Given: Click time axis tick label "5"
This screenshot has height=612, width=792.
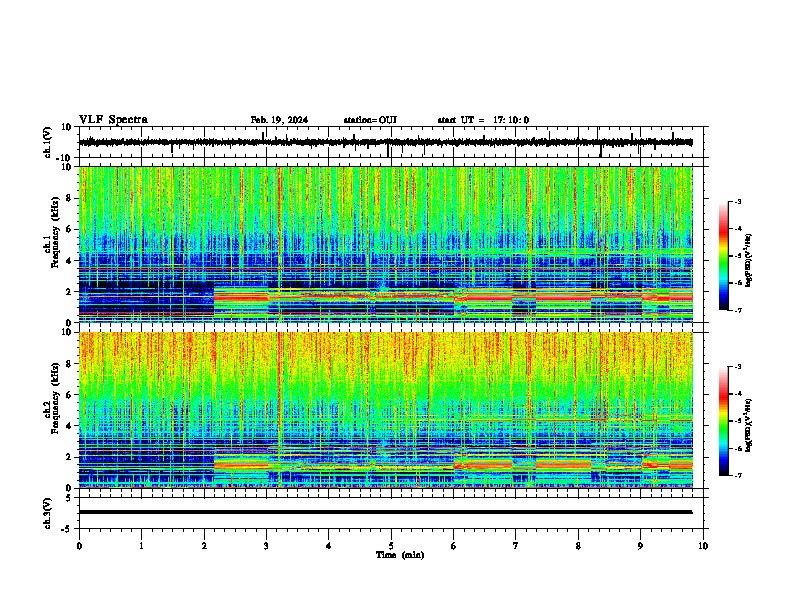Looking at the screenshot, I should (391, 546).
